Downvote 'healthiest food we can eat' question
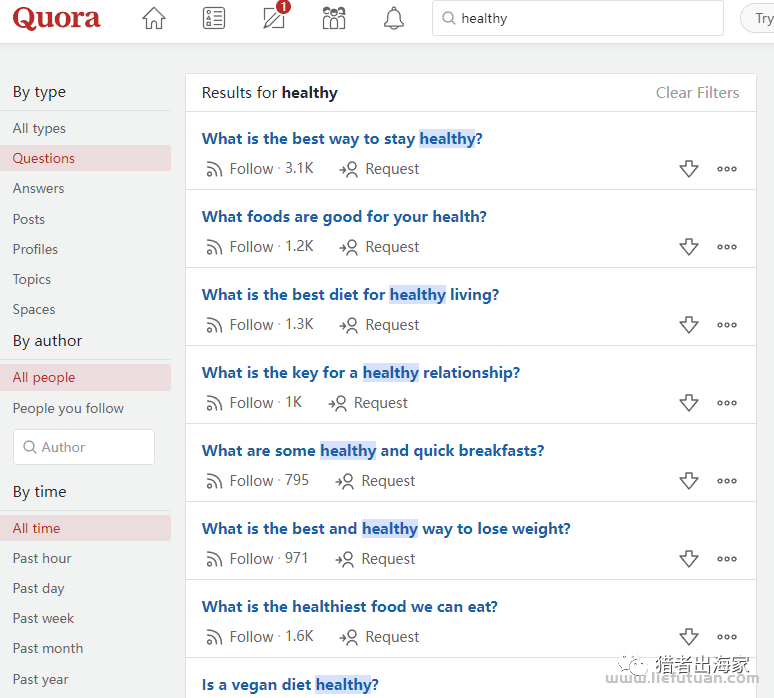 click(x=689, y=637)
